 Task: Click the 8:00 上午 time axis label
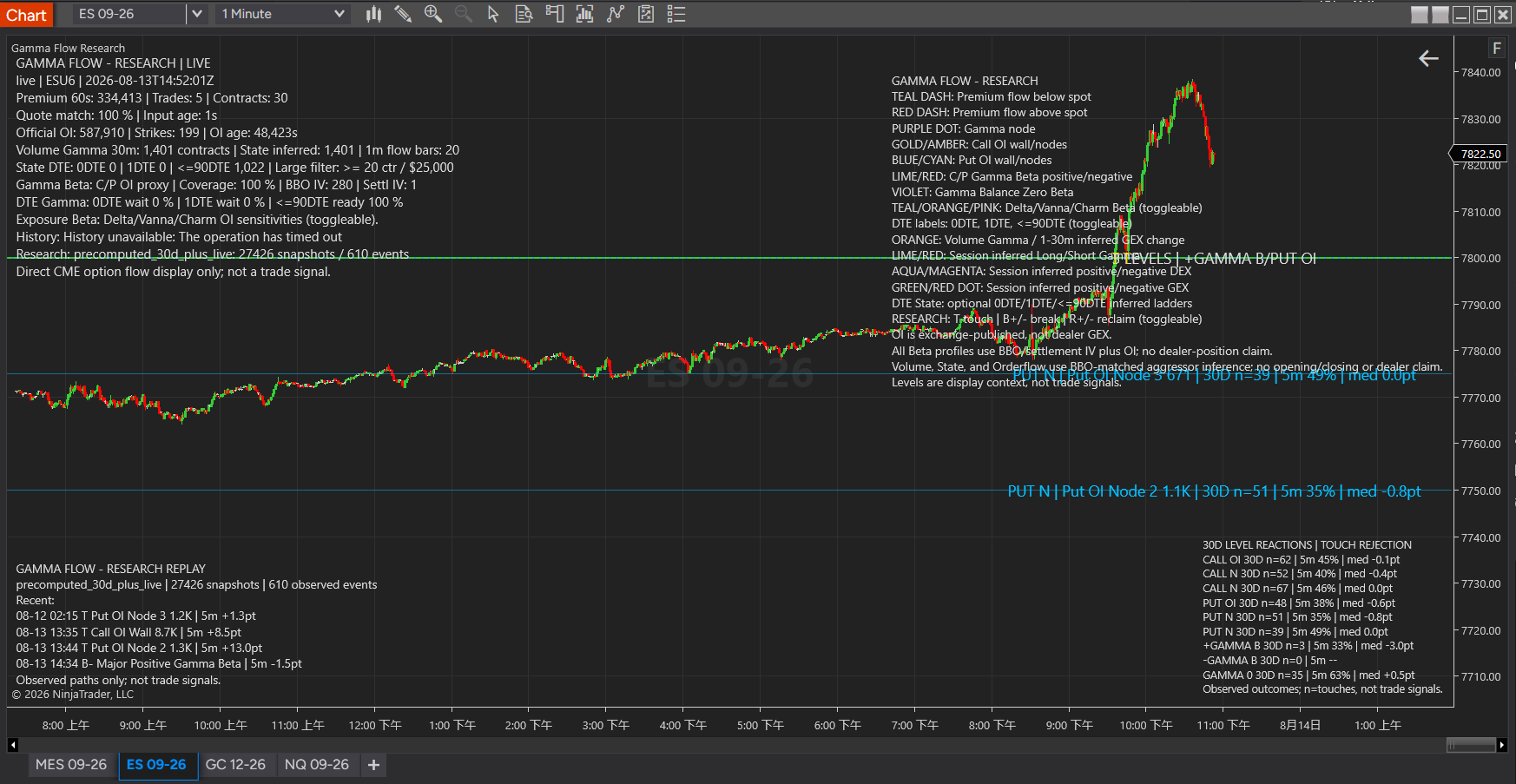[x=66, y=725]
